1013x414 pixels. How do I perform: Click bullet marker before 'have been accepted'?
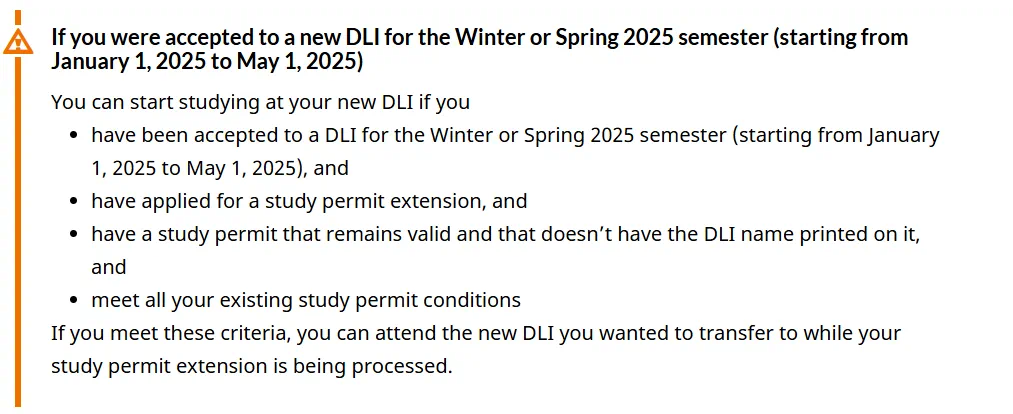74,136
